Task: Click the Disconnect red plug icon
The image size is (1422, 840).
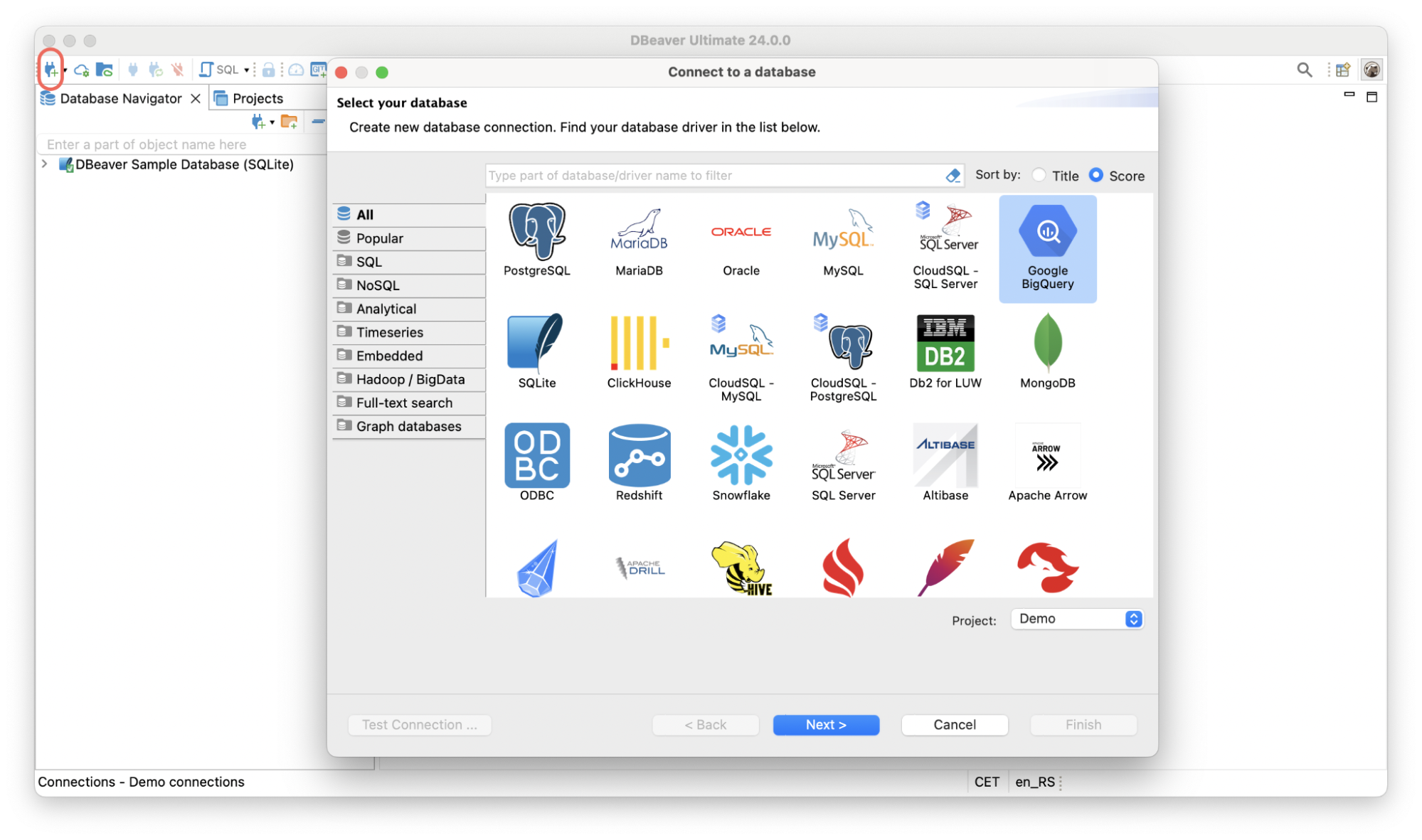Action: point(176,69)
